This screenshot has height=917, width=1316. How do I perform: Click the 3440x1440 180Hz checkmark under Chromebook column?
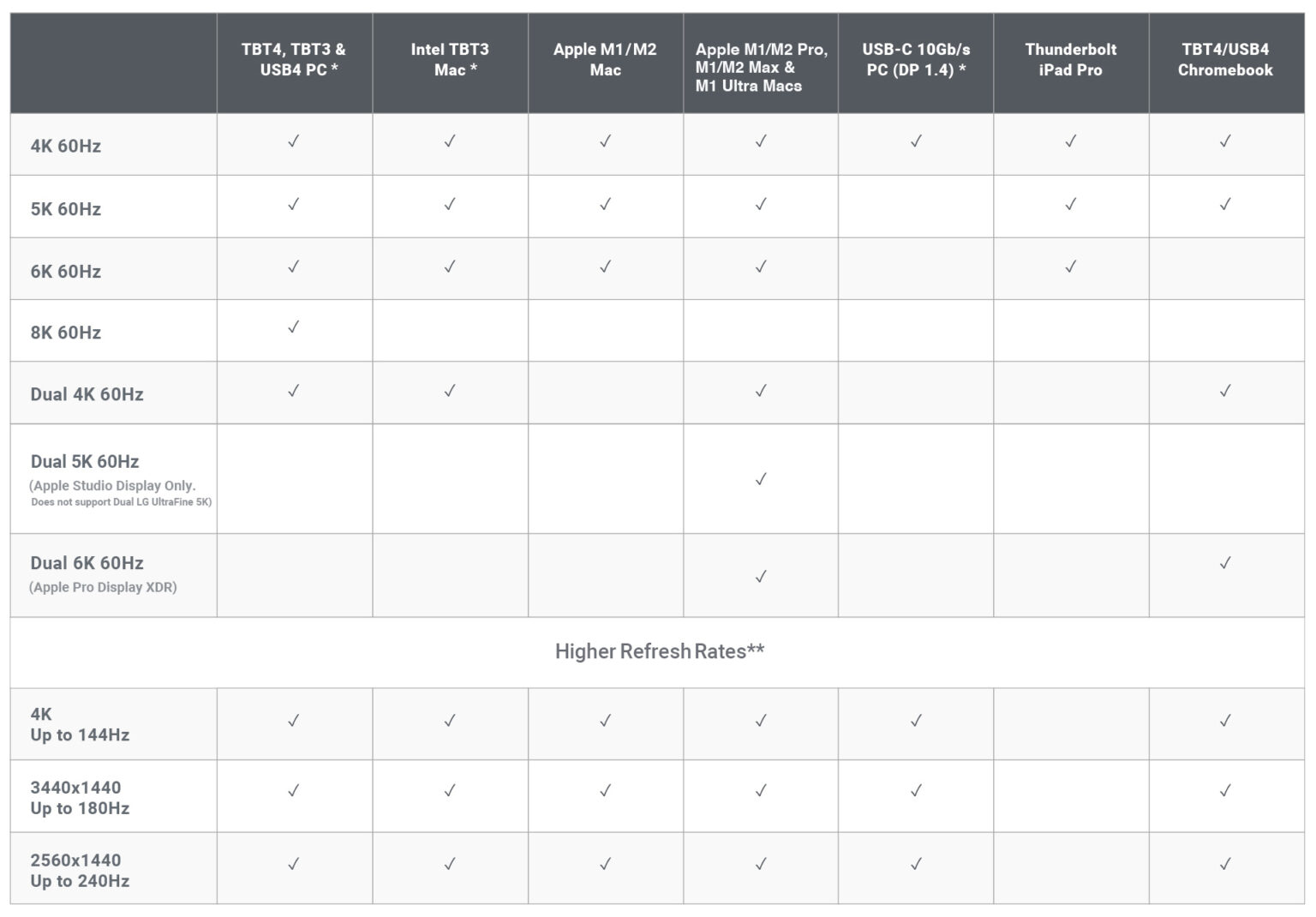[x=1225, y=790]
